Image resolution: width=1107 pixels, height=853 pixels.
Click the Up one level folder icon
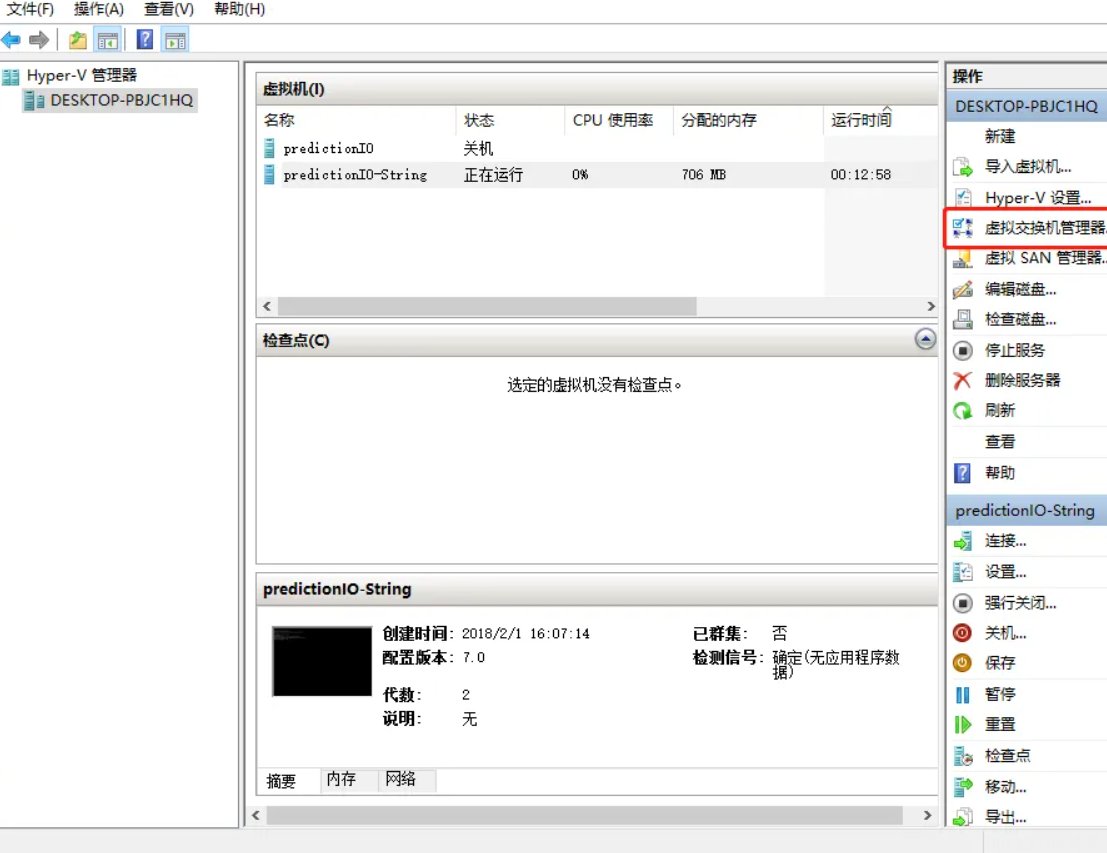(78, 40)
